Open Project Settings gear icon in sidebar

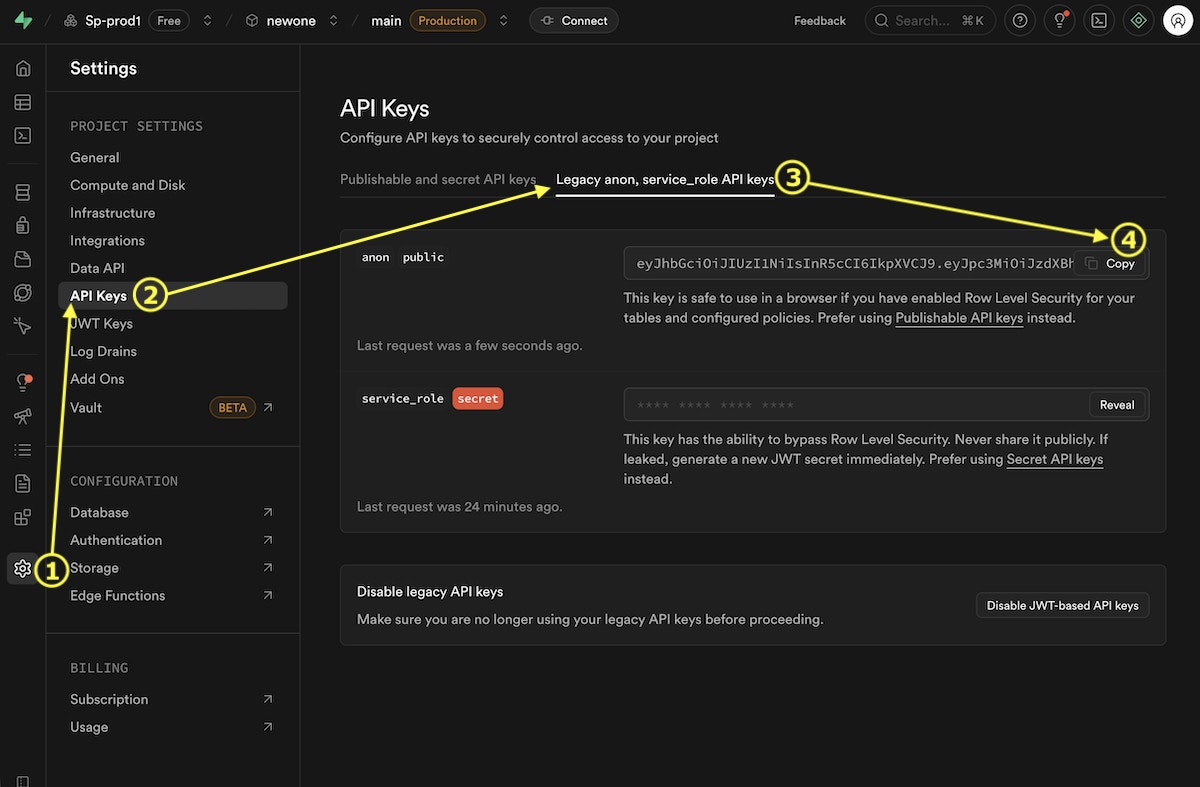point(23,569)
